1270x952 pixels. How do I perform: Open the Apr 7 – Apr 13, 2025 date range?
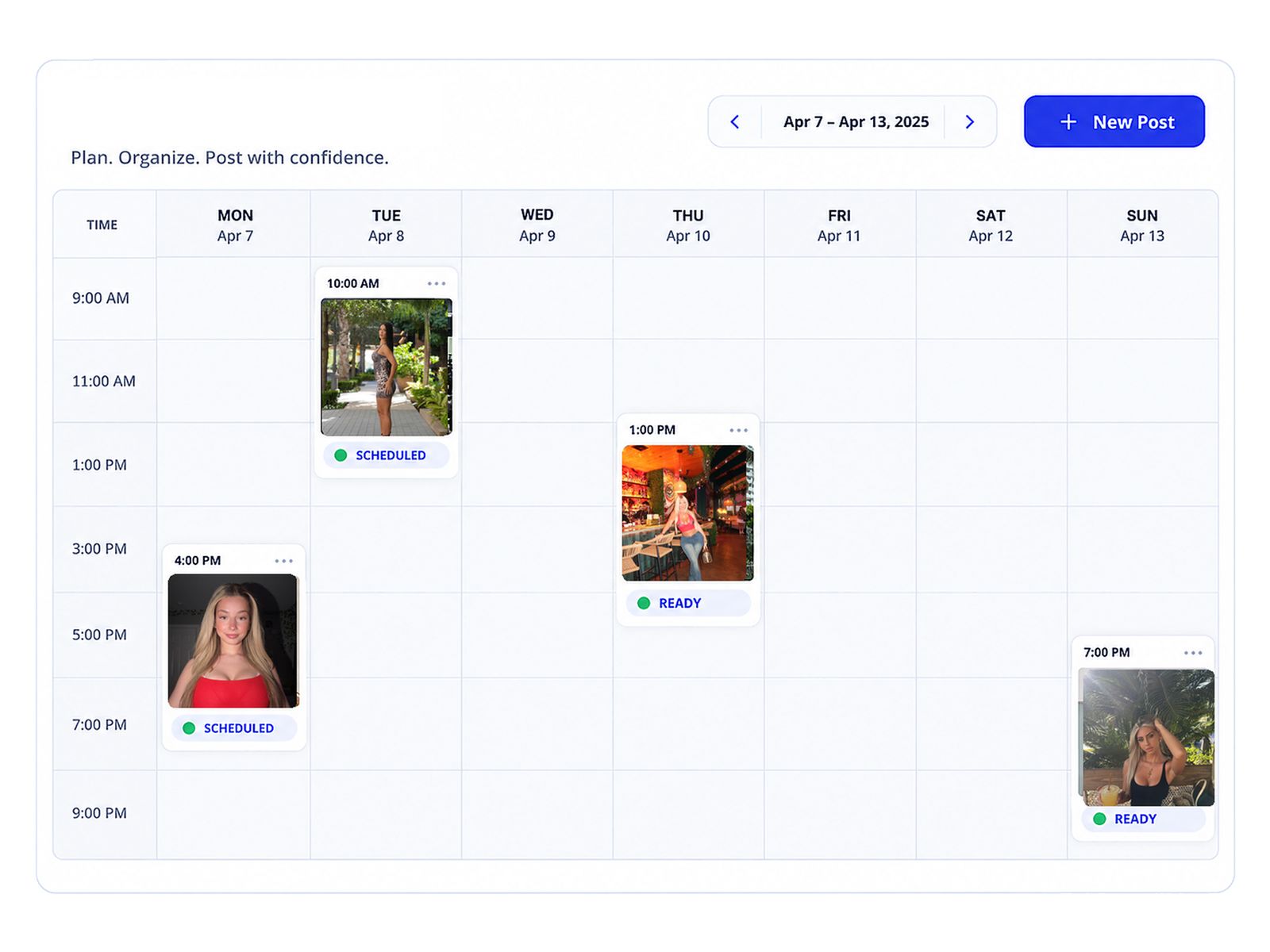[x=856, y=122]
